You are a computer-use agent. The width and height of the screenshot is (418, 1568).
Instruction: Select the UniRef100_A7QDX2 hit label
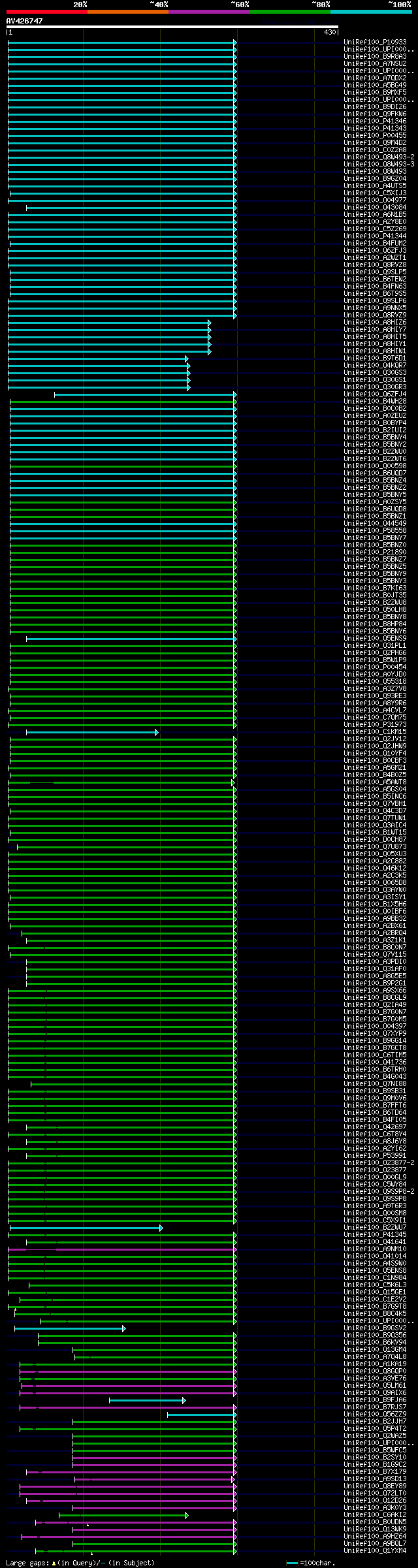(375, 78)
